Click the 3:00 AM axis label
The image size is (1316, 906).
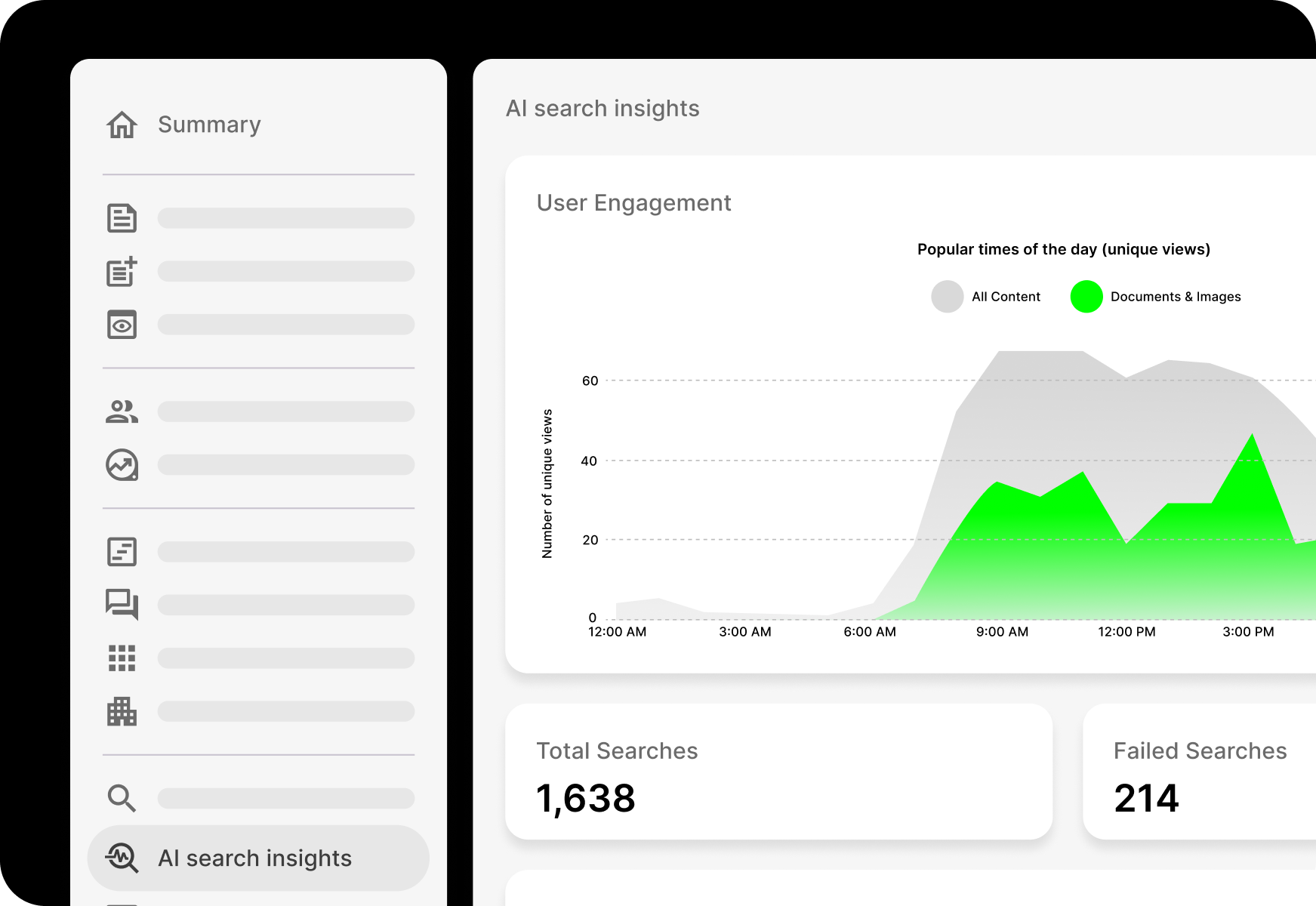click(745, 632)
